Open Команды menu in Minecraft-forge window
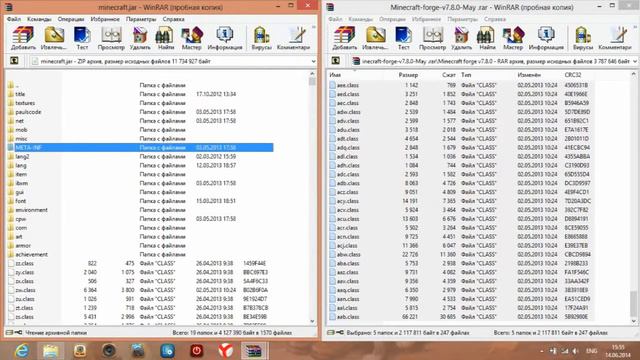The width and height of the screenshot is (640, 360). (x=361, y=19)
